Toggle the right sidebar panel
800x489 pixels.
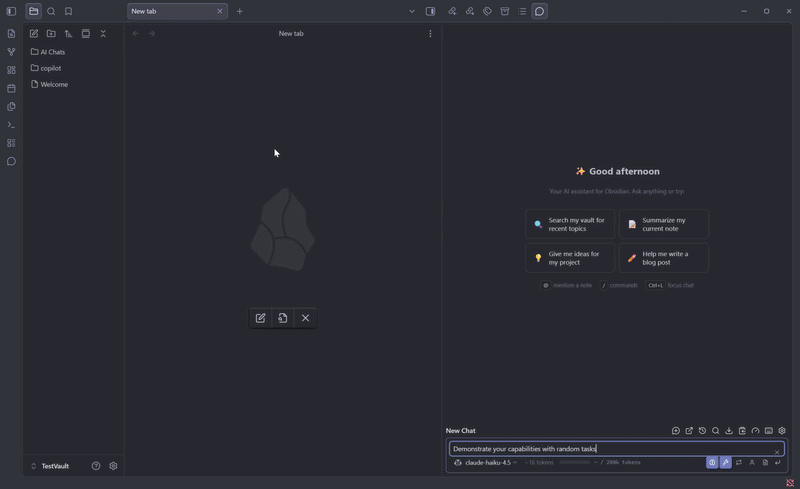[x=431, y=11]
